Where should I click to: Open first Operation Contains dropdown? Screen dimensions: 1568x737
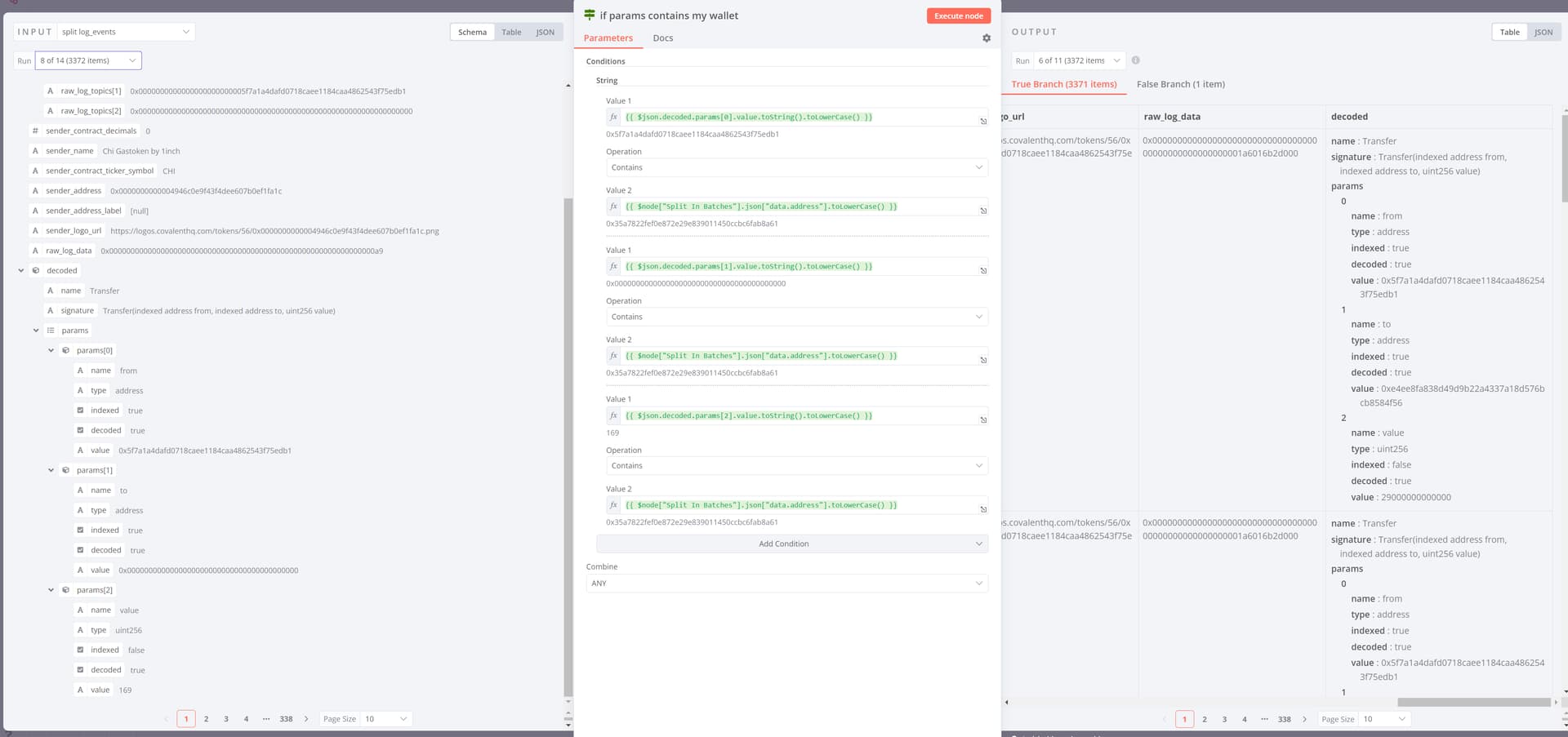[796, 167]
